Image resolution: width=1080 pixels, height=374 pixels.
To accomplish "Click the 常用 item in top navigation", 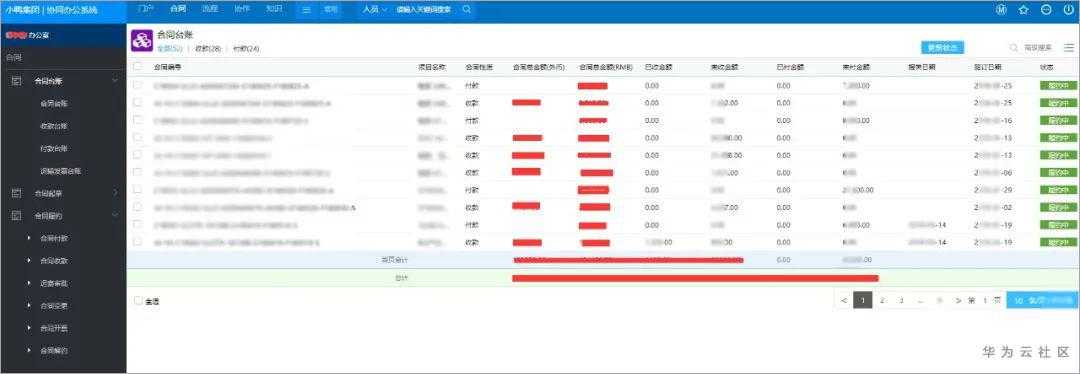I will (x=331, y=10).
